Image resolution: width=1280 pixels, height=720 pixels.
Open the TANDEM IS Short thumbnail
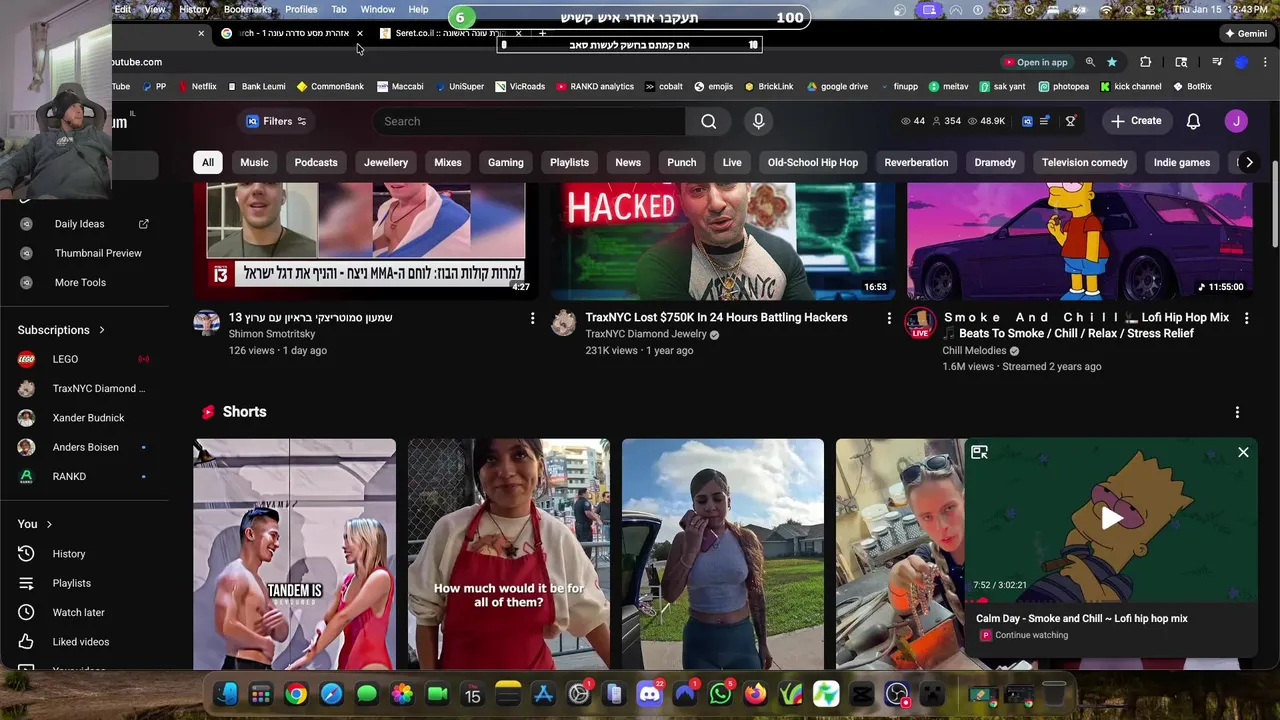295,554
